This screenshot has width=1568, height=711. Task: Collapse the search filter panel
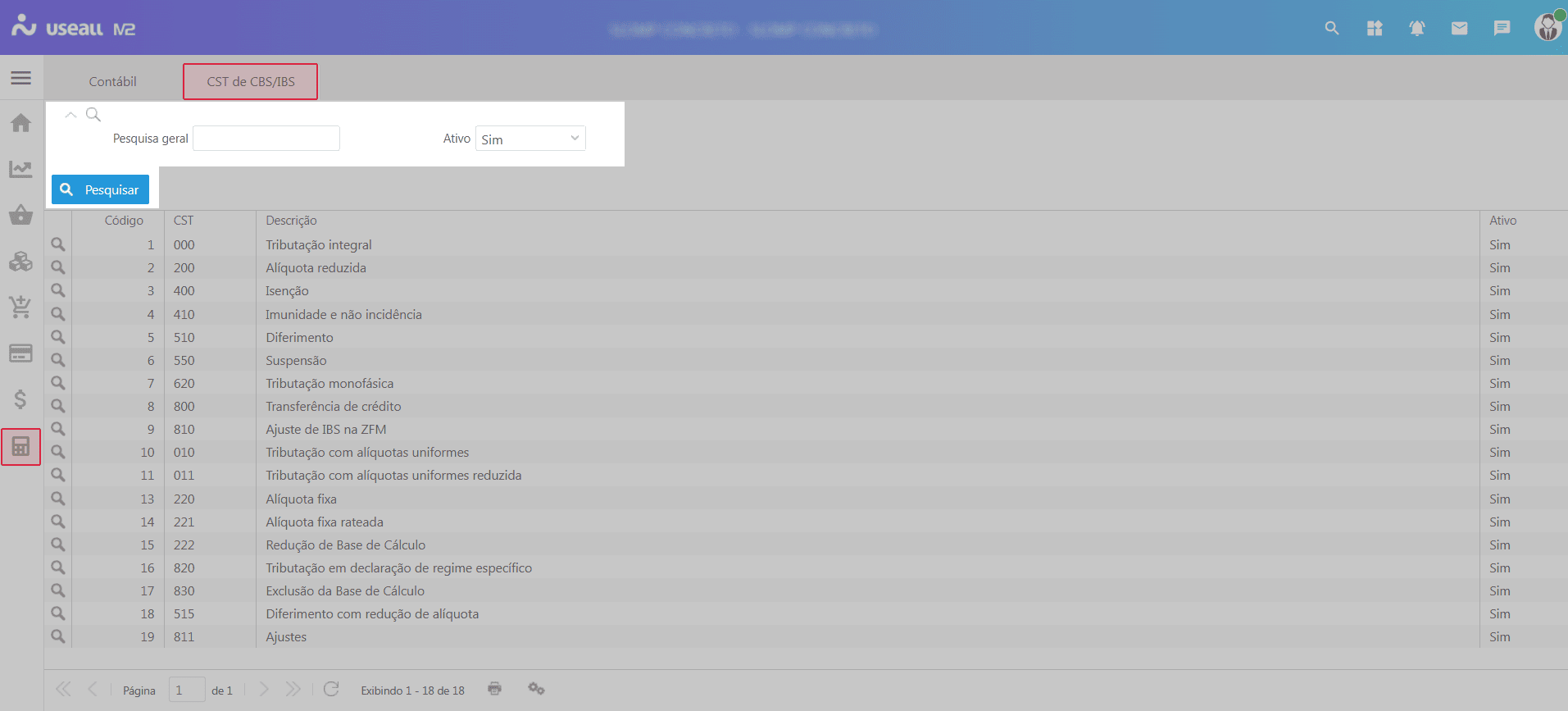[x=71, y=115]
